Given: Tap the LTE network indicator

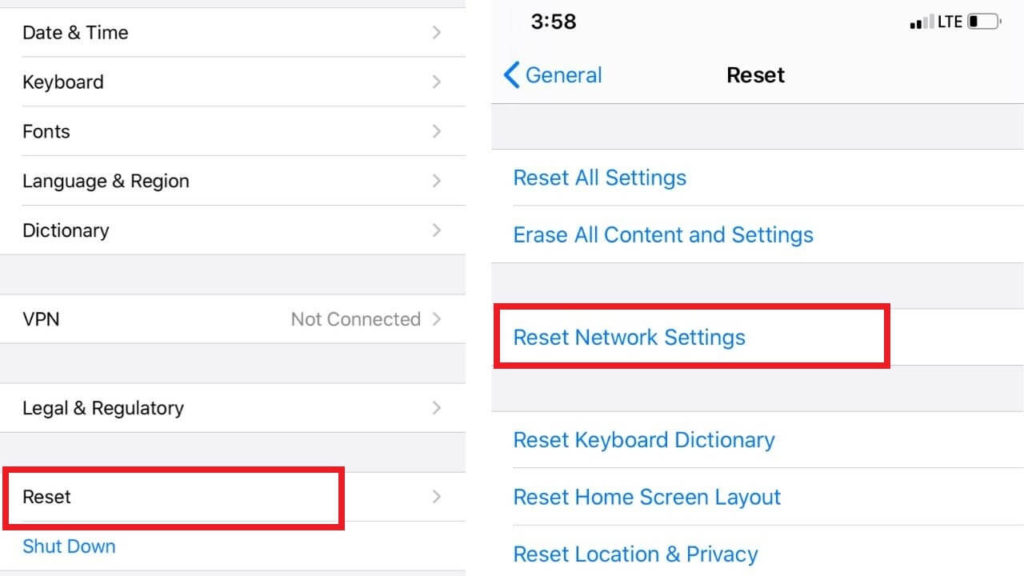Looking at the screenshot, I should tap(949, 22).
